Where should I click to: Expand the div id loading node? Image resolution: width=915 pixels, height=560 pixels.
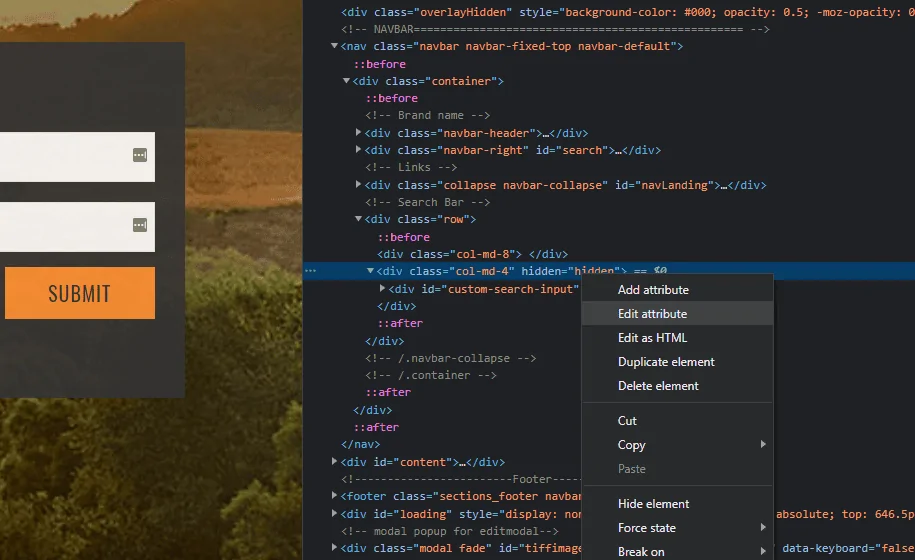click(334, 513)
